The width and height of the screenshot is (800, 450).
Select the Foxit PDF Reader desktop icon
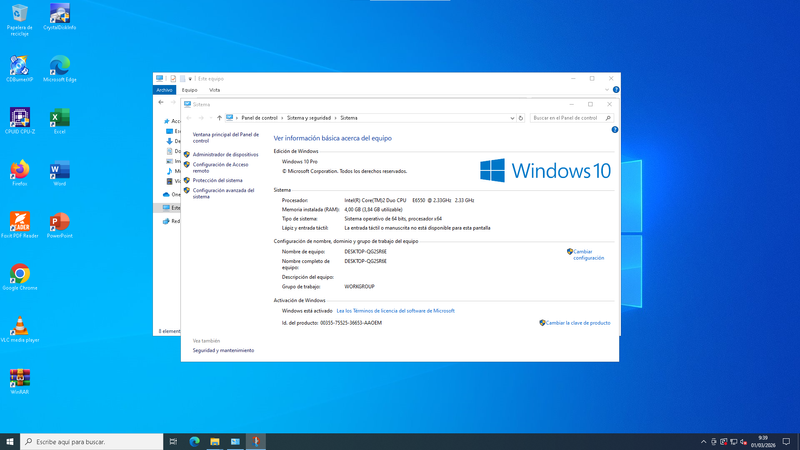point(19,225)
